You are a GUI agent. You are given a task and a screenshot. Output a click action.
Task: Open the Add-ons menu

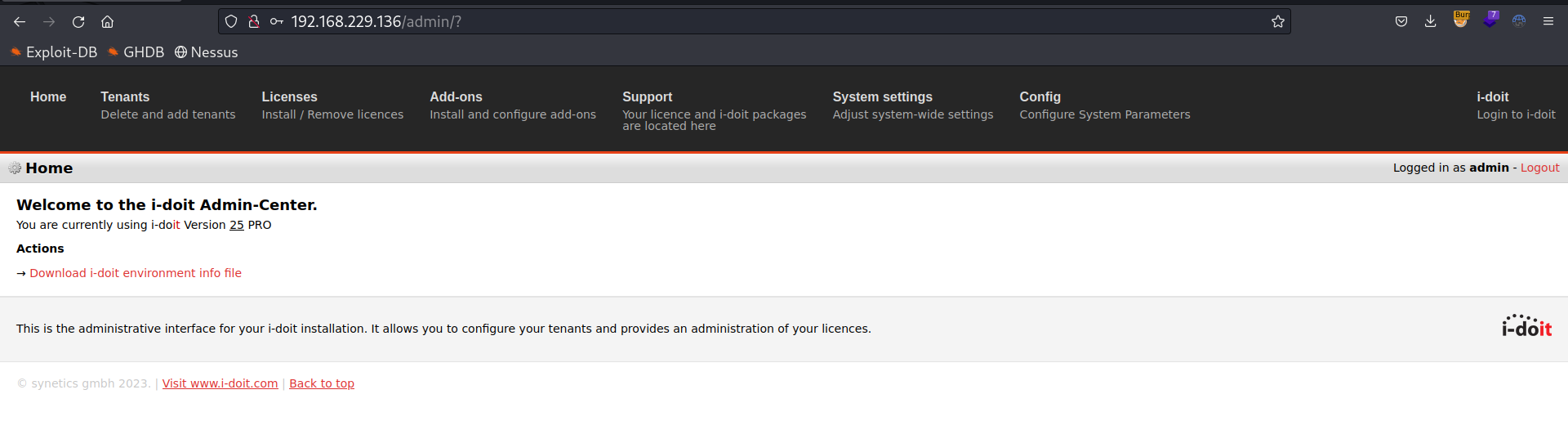(x=513, y=105)
